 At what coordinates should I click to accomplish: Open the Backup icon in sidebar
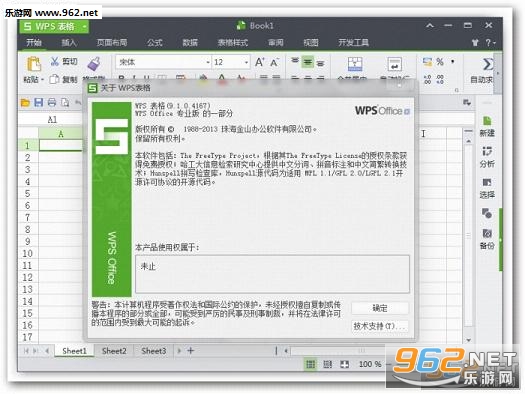click(487, 233)
